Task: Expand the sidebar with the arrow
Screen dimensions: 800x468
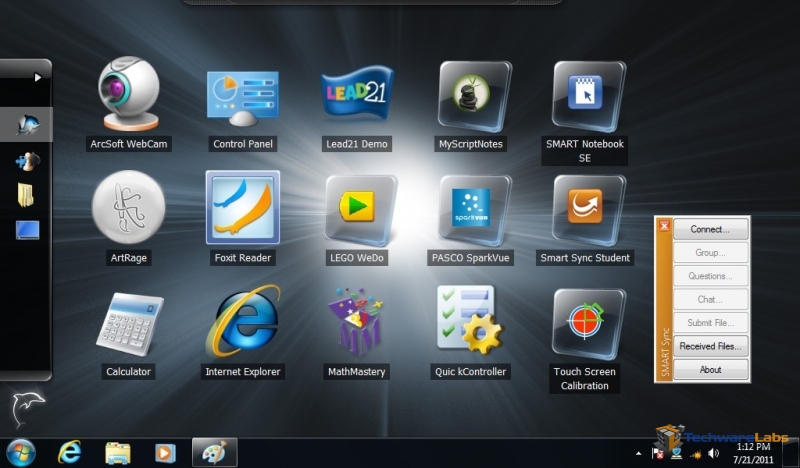Action: (38, 77)
